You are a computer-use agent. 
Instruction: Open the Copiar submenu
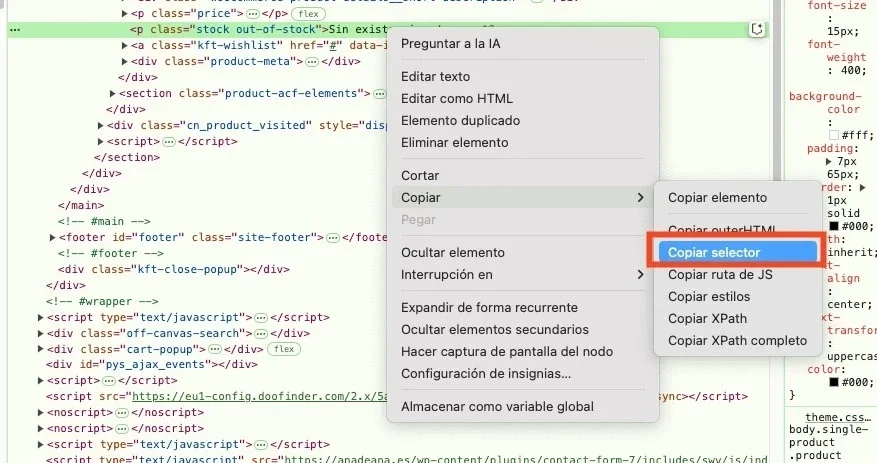point(522,197)
